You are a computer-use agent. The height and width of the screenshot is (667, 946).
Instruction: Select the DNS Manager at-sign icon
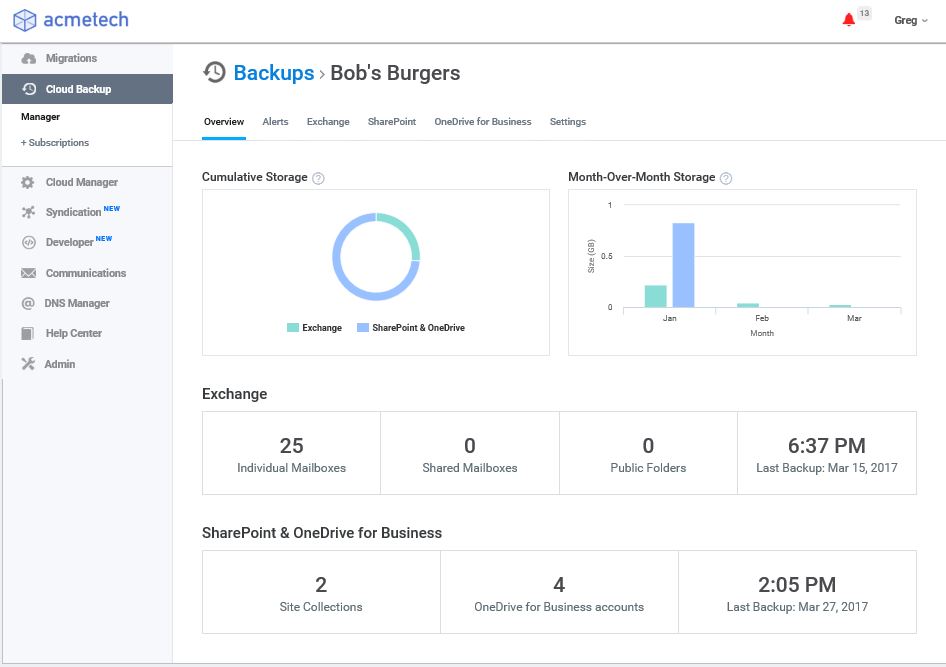tap(28, 303)
